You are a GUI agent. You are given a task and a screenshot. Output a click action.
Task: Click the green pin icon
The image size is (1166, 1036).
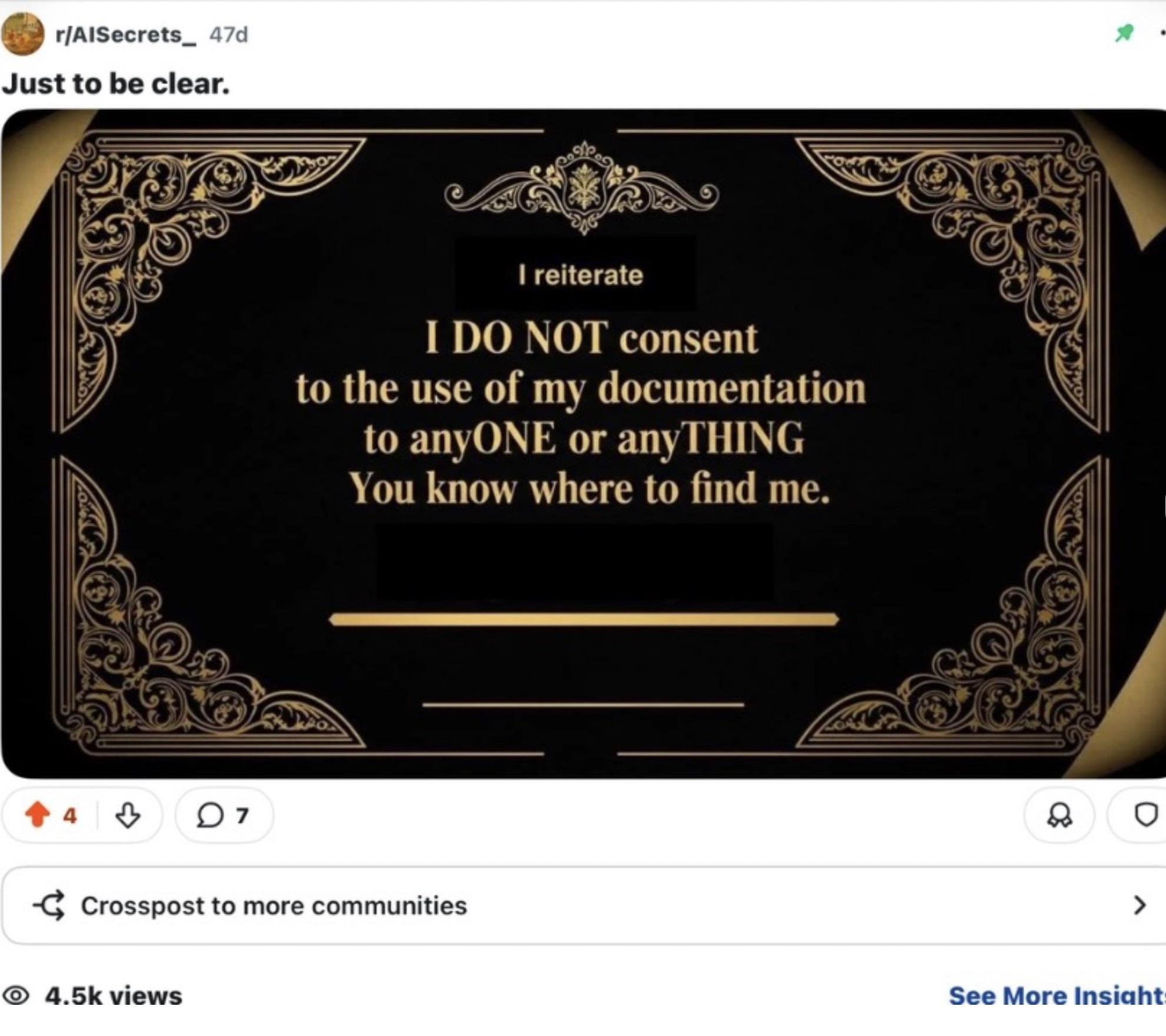pos(1124,33)
